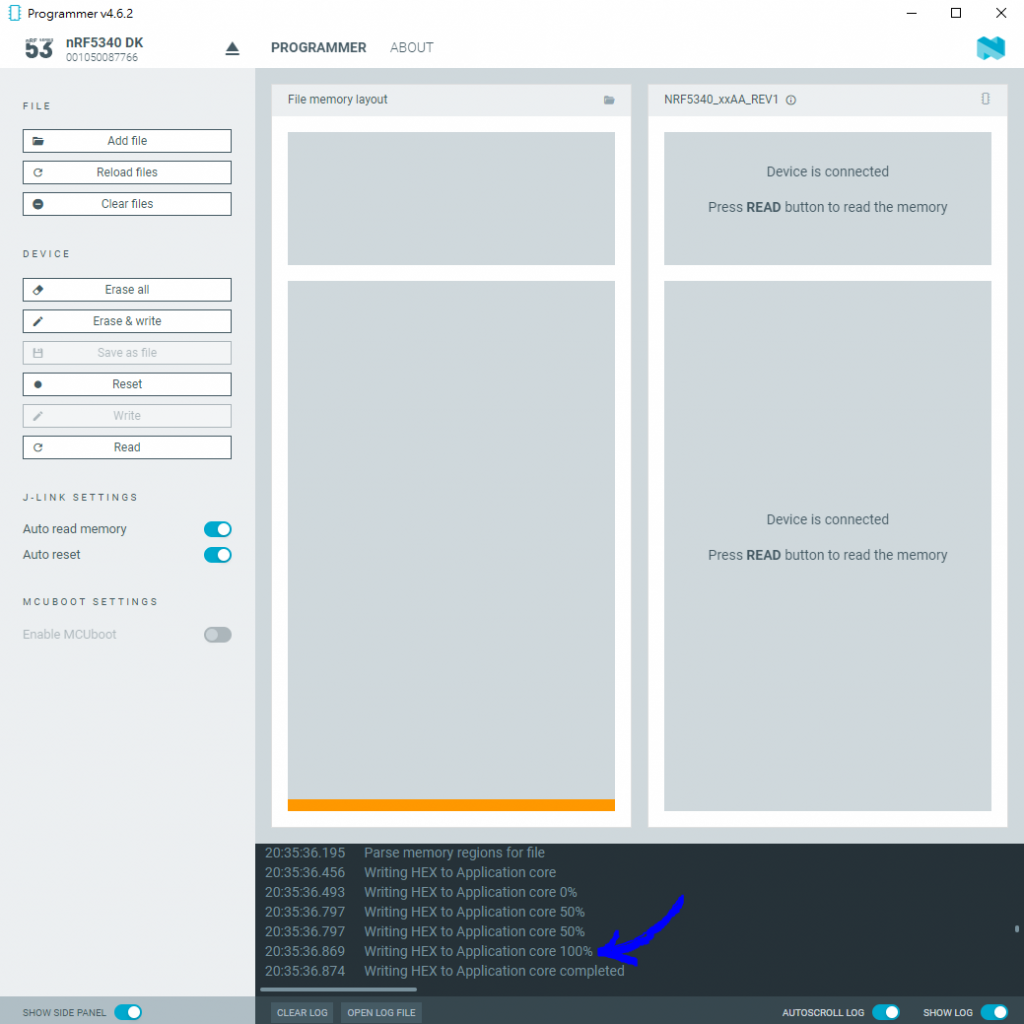Click the nRF53 series device icon
This screenshot has height=1024, width=1024.
coord(39,48)
